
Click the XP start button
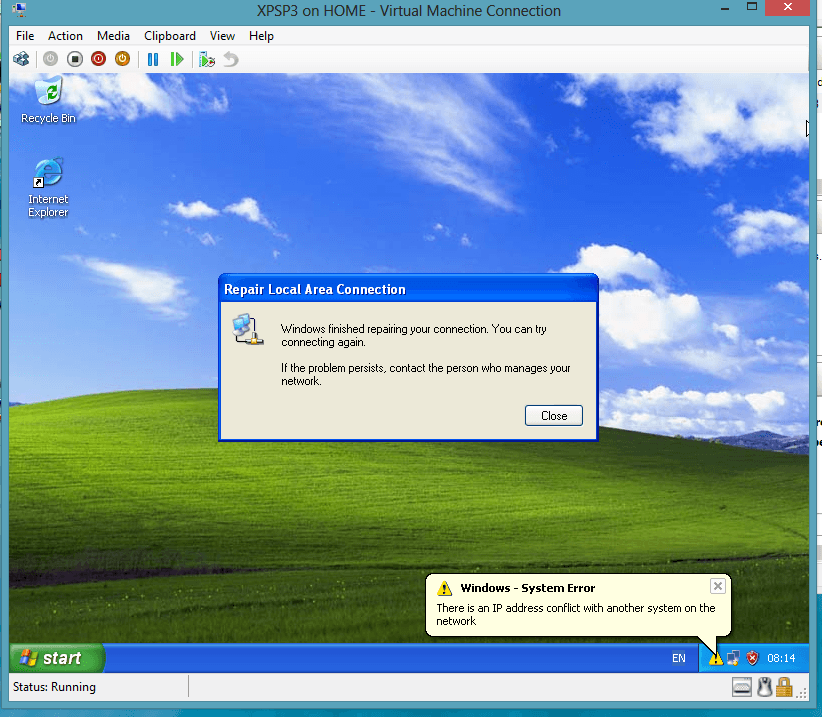[57, 658]
